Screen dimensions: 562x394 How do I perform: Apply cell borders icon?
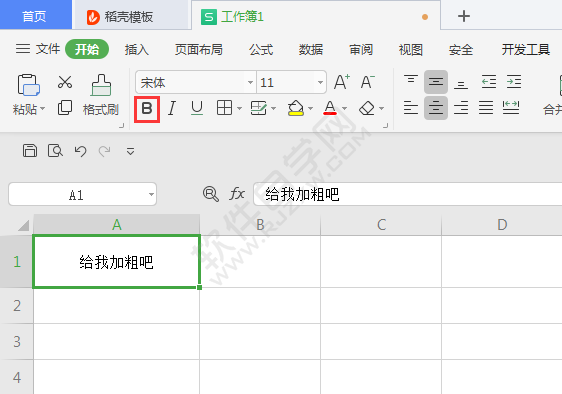pyautogui.click(x=224, y=108)
